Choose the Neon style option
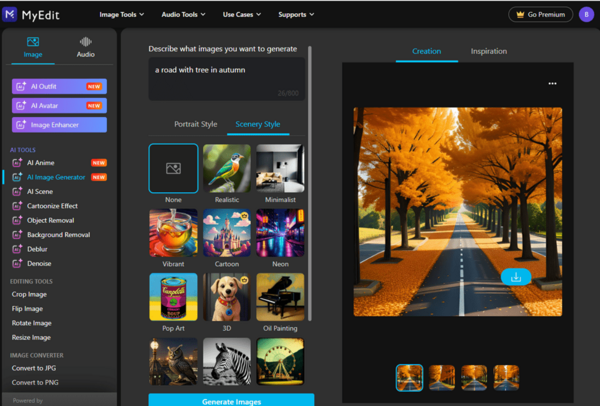Image resolution: width=600 pixels, height=406 pixels. pos(280,233)
